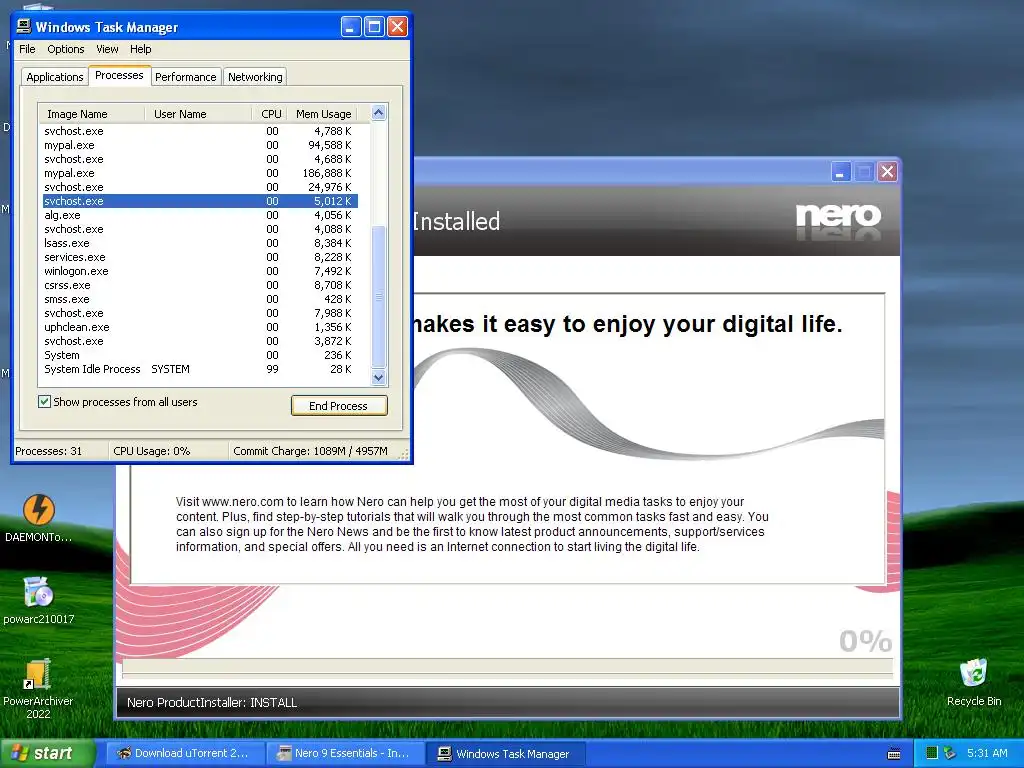Select highlighted svchost.exe row using 5,012 K
Screen dimensions: 1024x768
pos(200,201)
